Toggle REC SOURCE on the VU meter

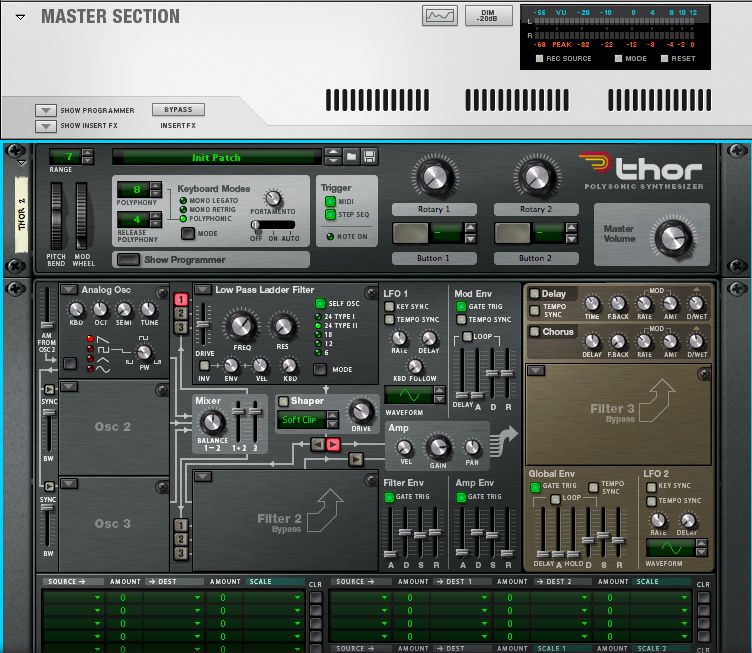[x=539, y=58]
